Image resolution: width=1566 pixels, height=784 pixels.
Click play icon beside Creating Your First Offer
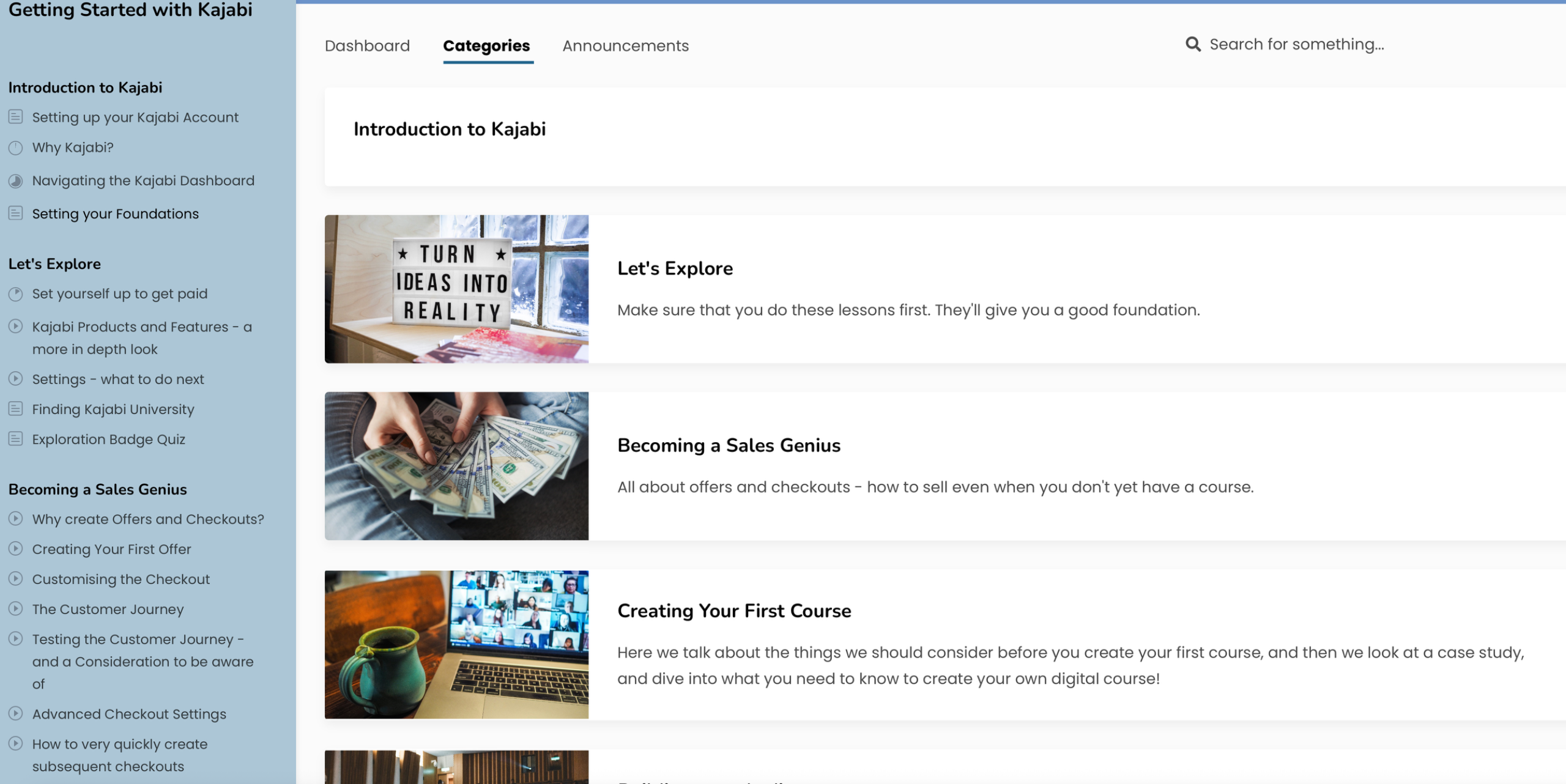[x=16, y=549]
